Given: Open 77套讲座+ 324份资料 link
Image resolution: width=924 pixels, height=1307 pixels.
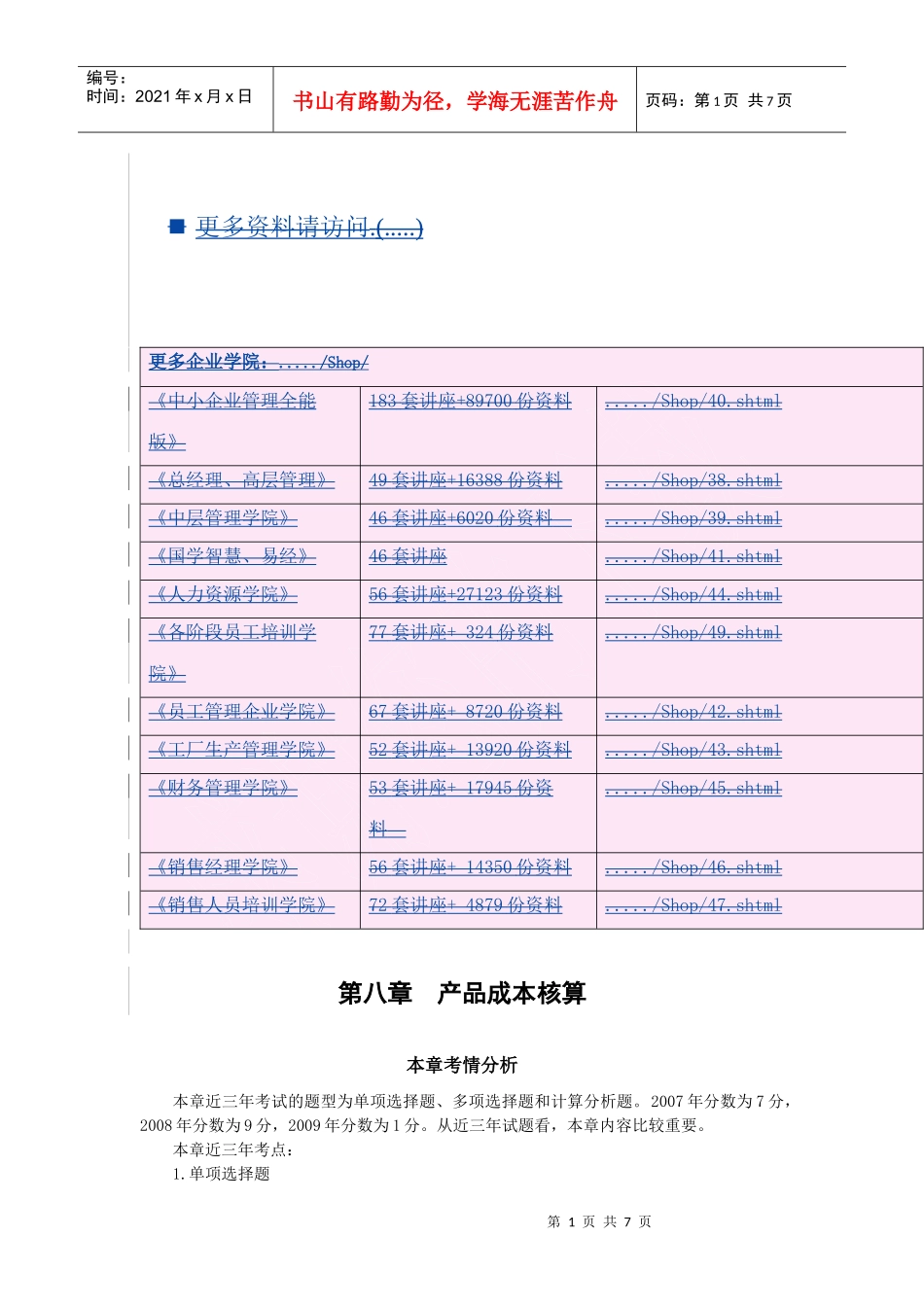Looking at the screenshot, I should coord(461,632).
